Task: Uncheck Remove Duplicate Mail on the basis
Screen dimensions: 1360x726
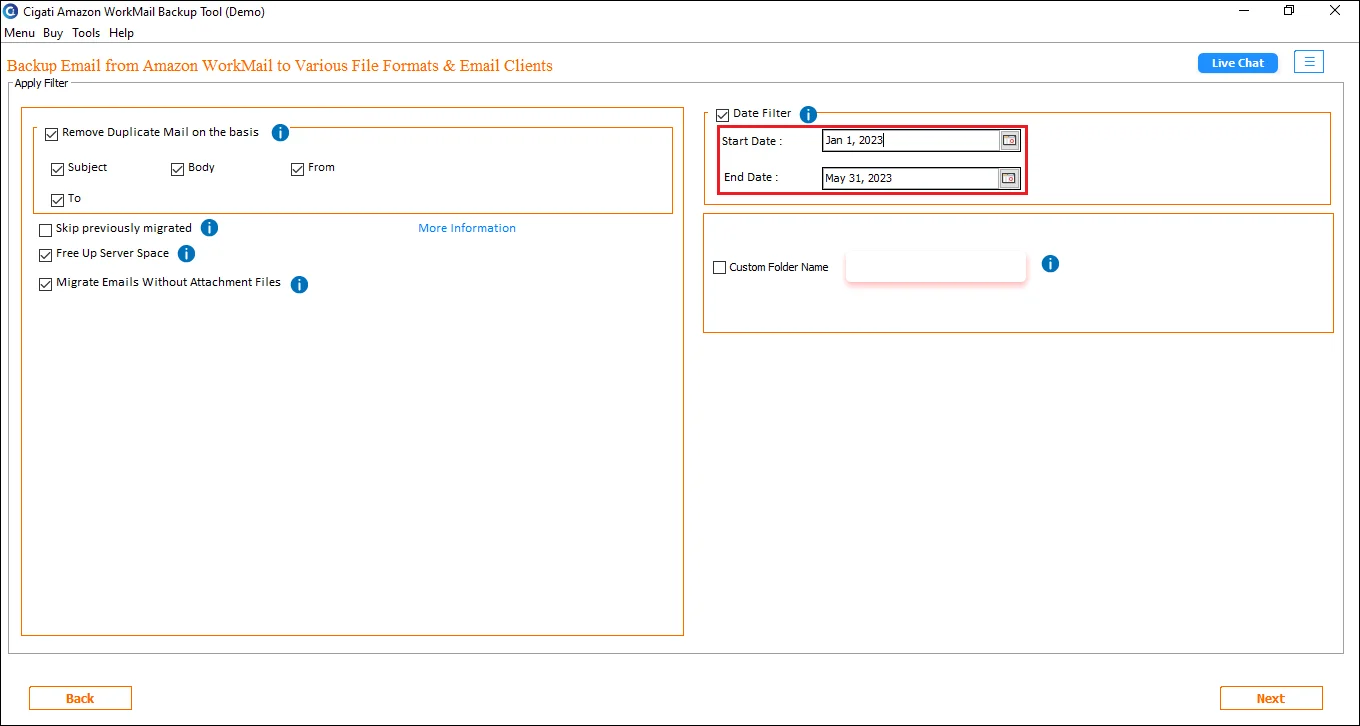Action: [52, 133]
